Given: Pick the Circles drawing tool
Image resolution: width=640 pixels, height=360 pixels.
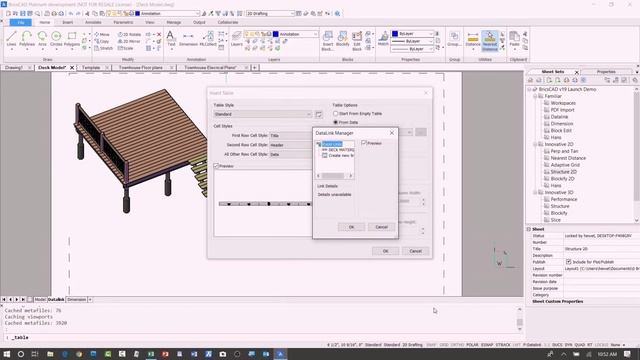Looking at the screenshot, I should tap(56, 39).
